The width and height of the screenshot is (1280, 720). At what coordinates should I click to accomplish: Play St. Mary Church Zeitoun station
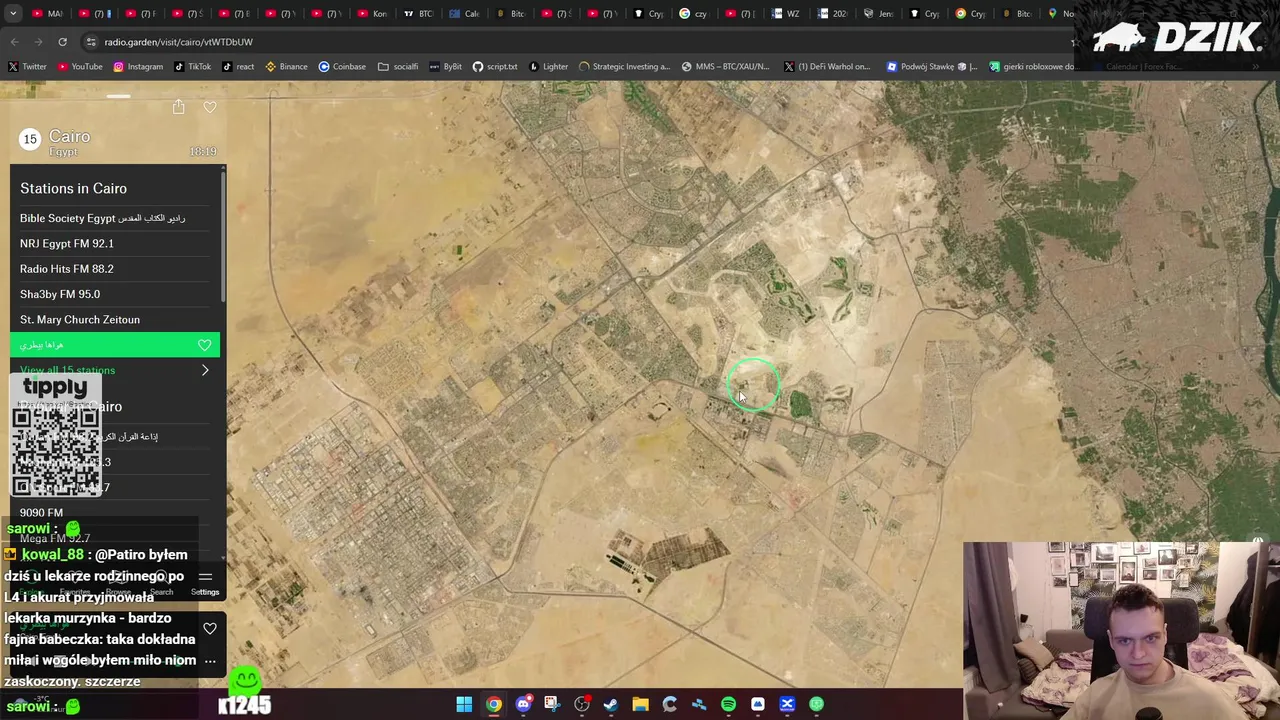coord(115,319)
